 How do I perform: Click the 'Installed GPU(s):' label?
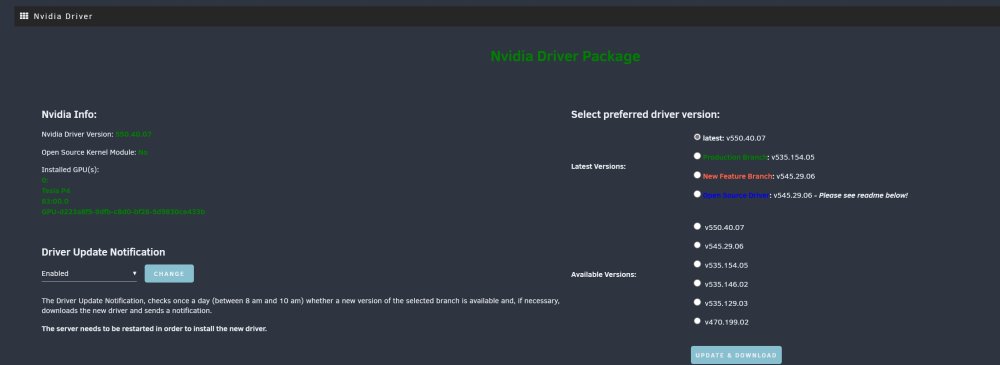[x=70, y=170]
